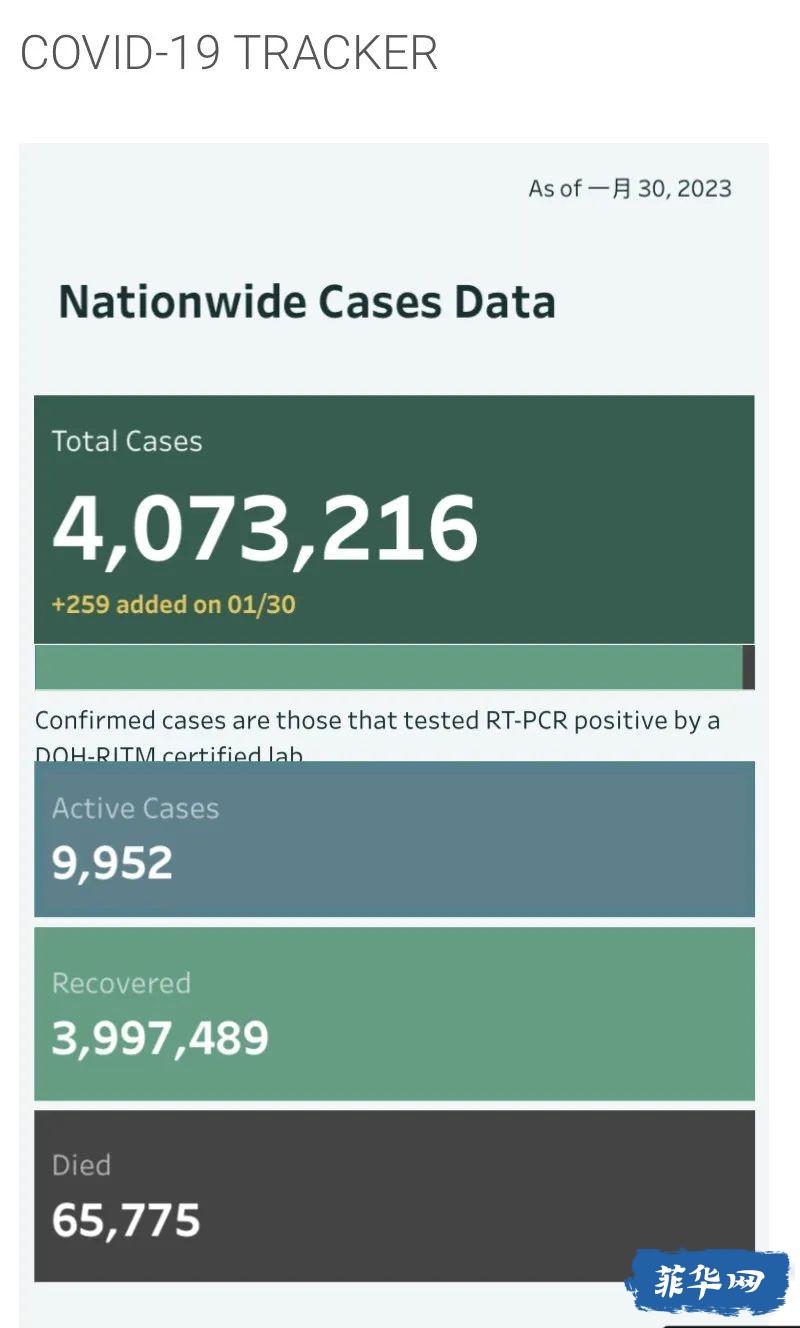Open the Total Cases panel
800x1328 pixels.
pyautogui.click(x=394, y=519)
